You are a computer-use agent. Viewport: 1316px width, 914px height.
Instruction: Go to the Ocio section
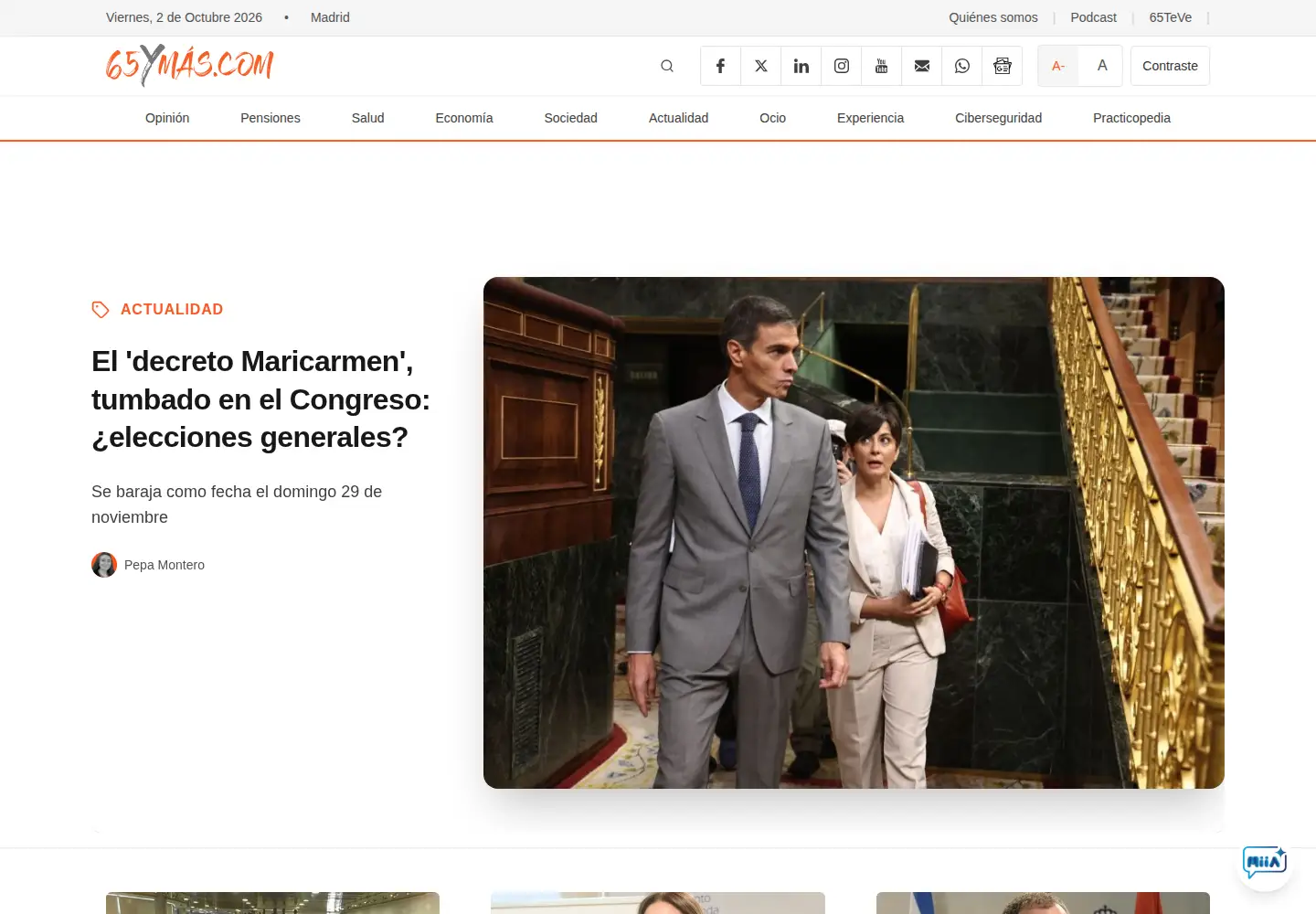tap(772, 118)
